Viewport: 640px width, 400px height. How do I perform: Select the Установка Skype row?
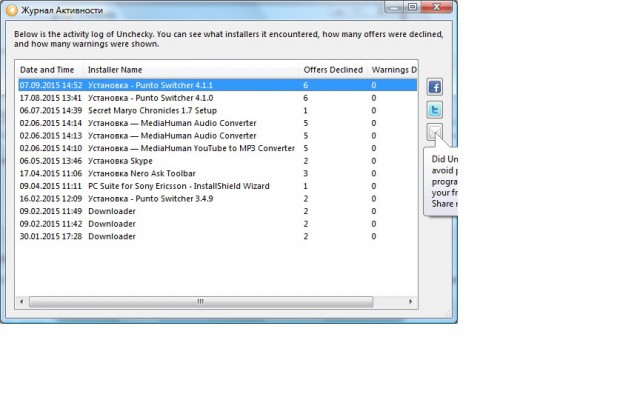pos(218,161)
